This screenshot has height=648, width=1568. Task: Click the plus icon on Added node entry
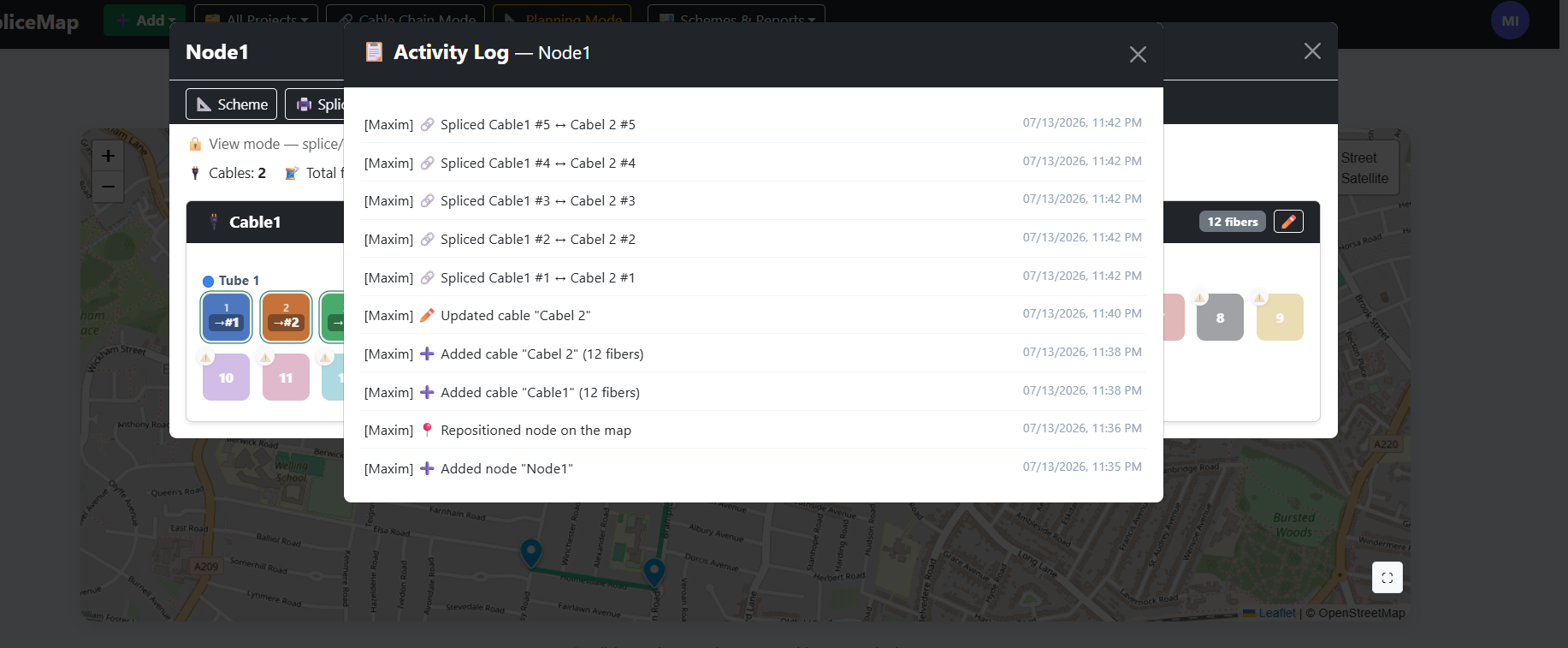[x=427, y=468]
